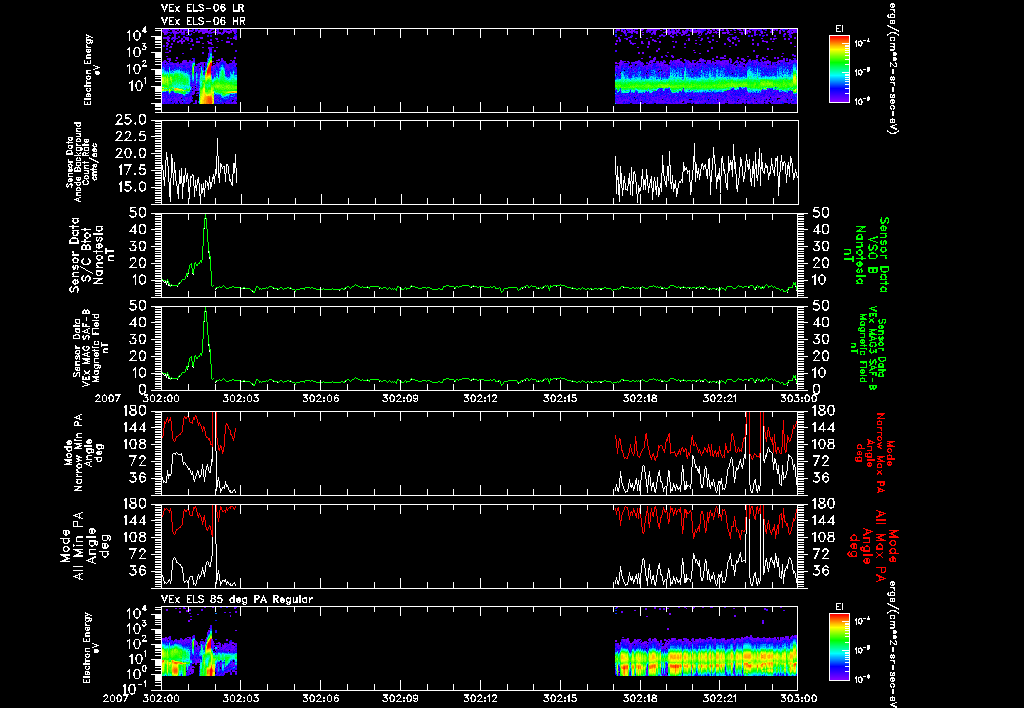Screen dimensions: 1024x708
Task: Select the red "Narrow Max PA Angle" label
Action: [874, 453]
